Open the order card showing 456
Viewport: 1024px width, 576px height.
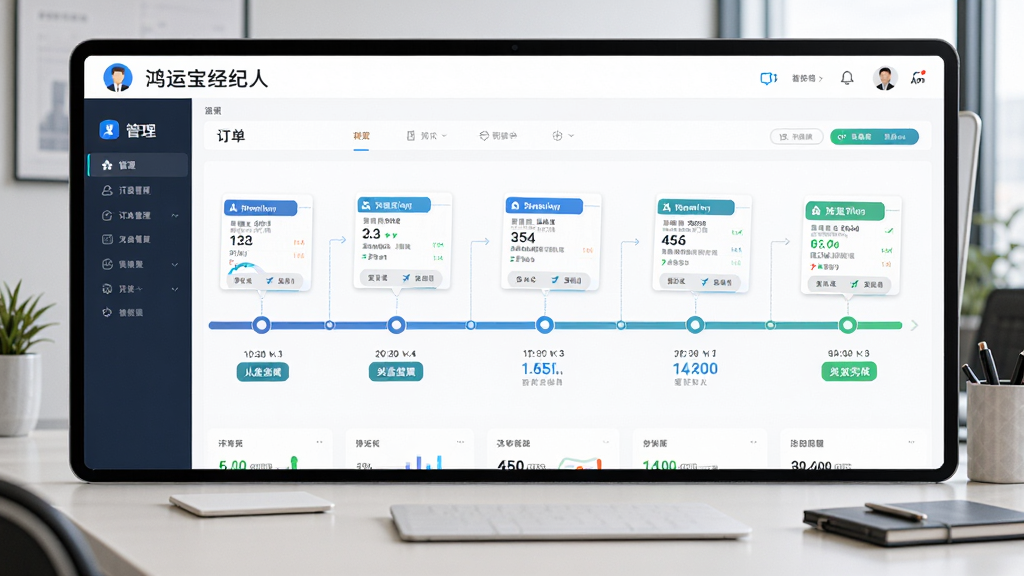pyautogui.click(x=701, y=244)
